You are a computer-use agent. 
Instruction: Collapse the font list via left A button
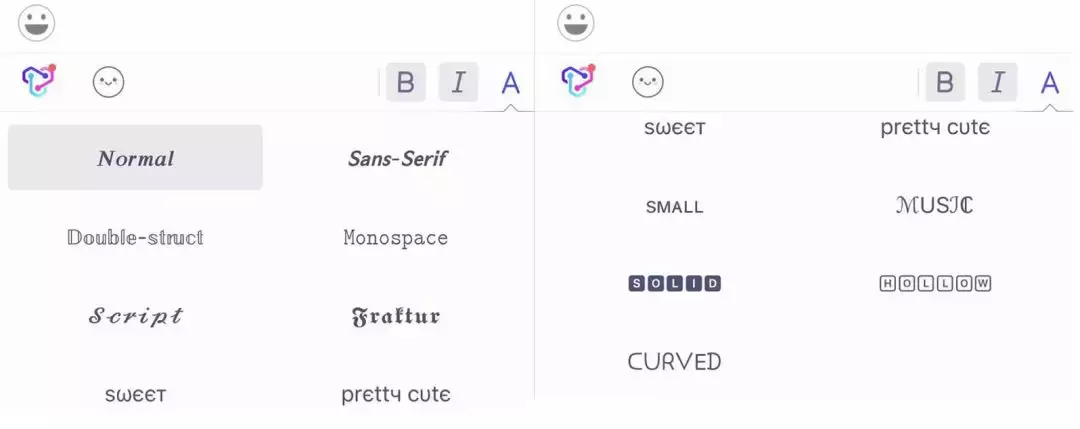pos(510,83)
